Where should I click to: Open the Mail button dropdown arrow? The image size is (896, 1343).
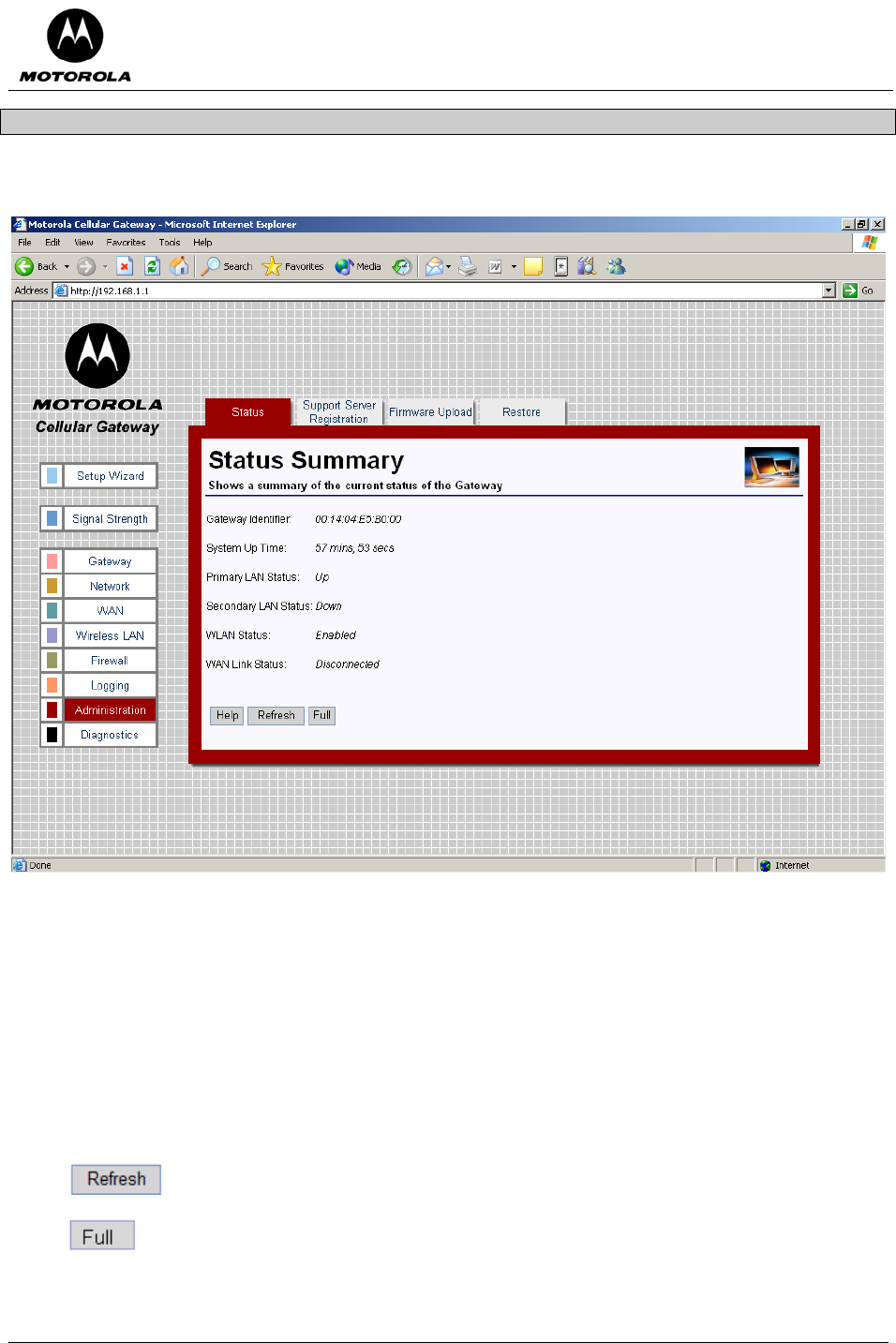[x=449, y=266]
